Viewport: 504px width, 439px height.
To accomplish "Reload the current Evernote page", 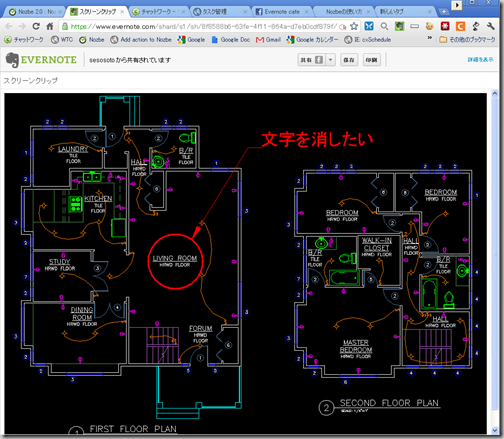I will pyautogui.click(x=36, y=26).
